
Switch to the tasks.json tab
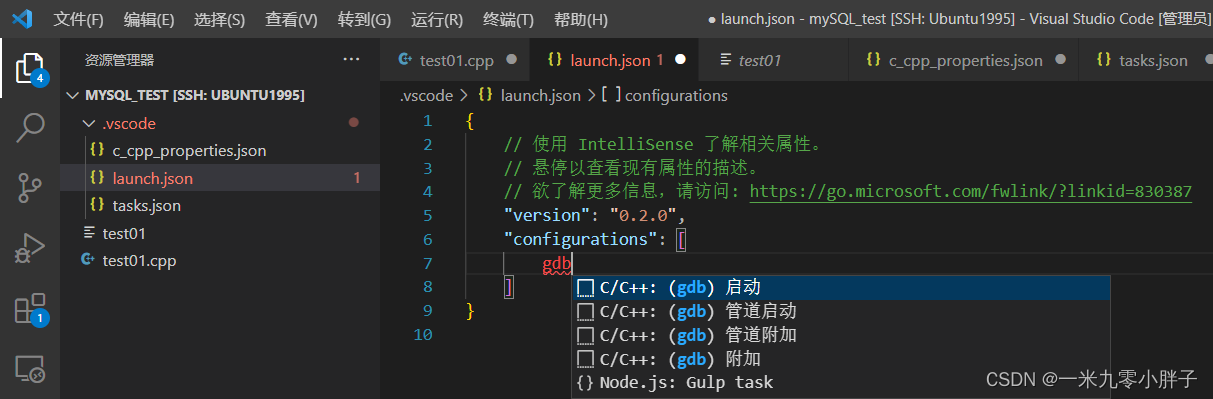[x=1153, y=60]
